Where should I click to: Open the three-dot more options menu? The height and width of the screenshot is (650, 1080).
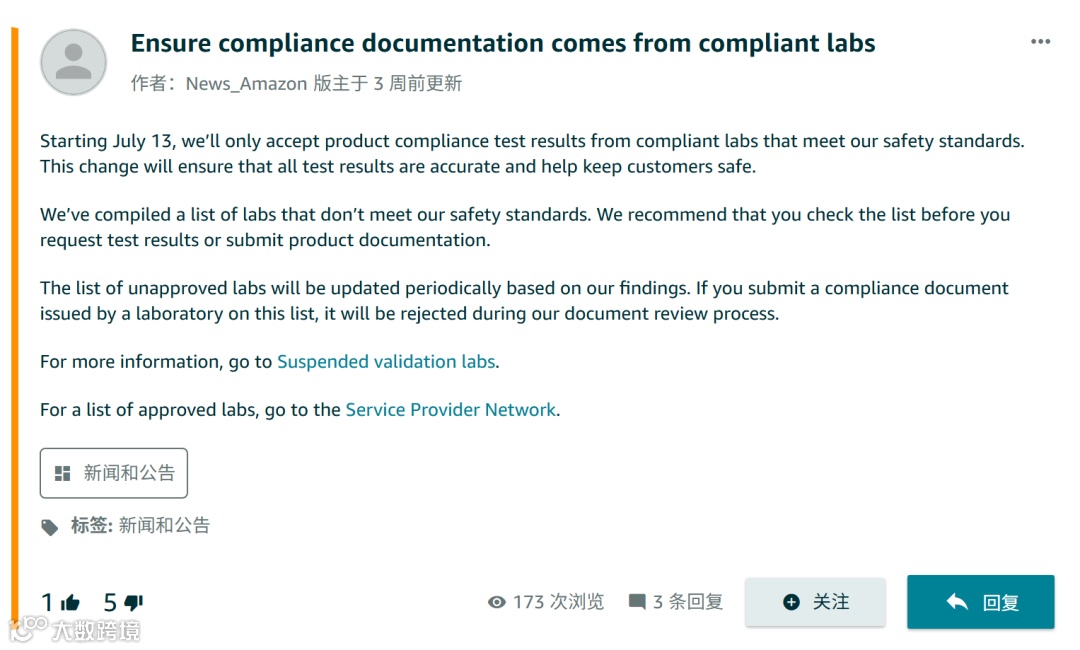1040,42
